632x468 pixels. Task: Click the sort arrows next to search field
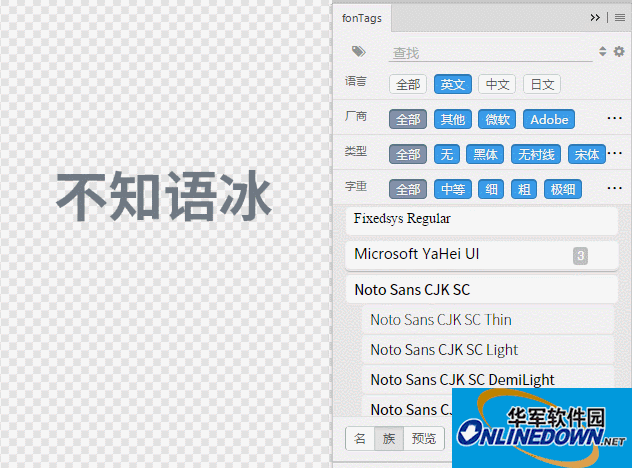click(603, 51)
